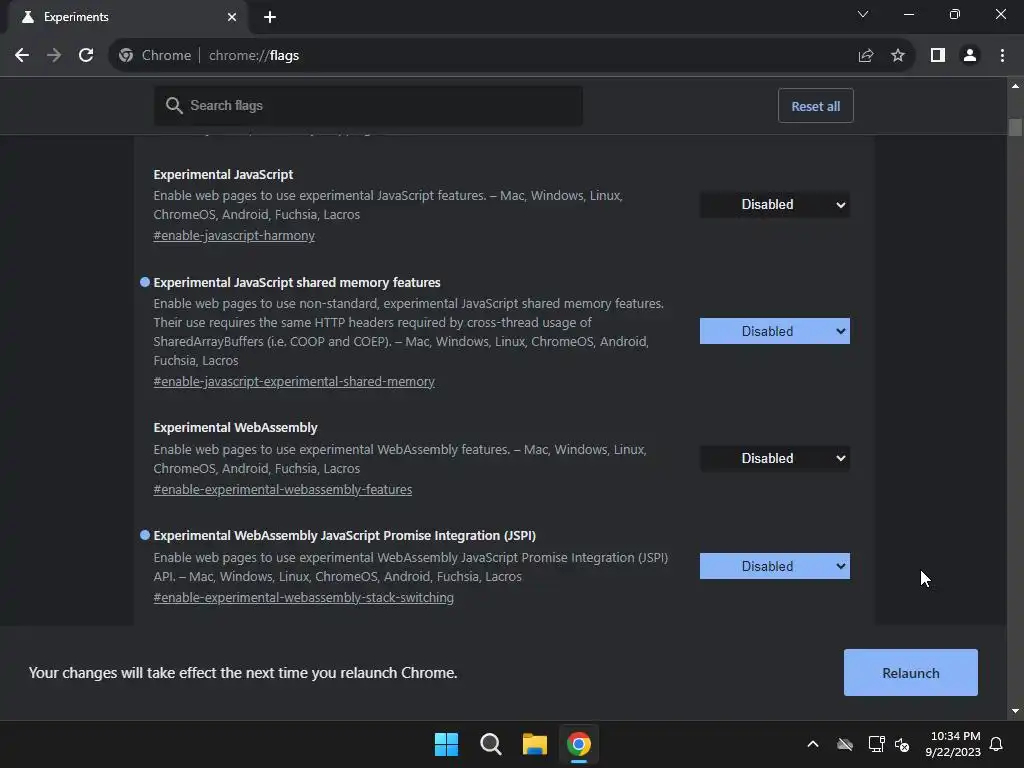Click the Experimental JavaScript heading

click(223, 174)
